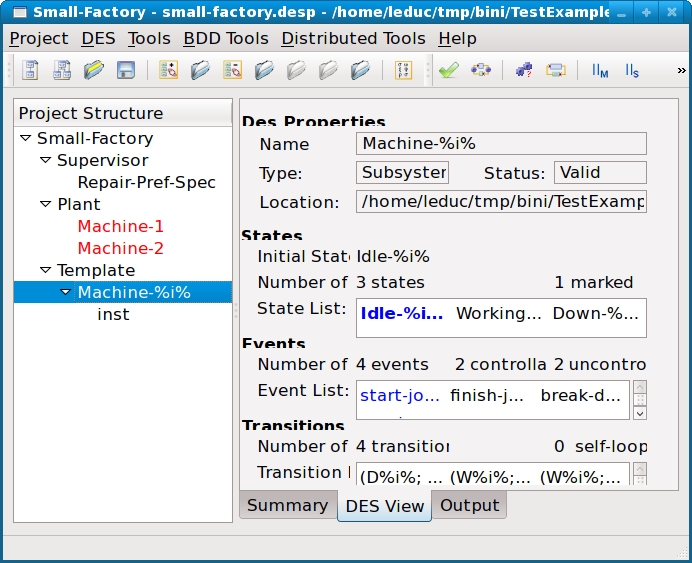The image size is (692, 563).
Task: Select Repair-Pref-Spec in project tree
Action: tap(146, 183)
